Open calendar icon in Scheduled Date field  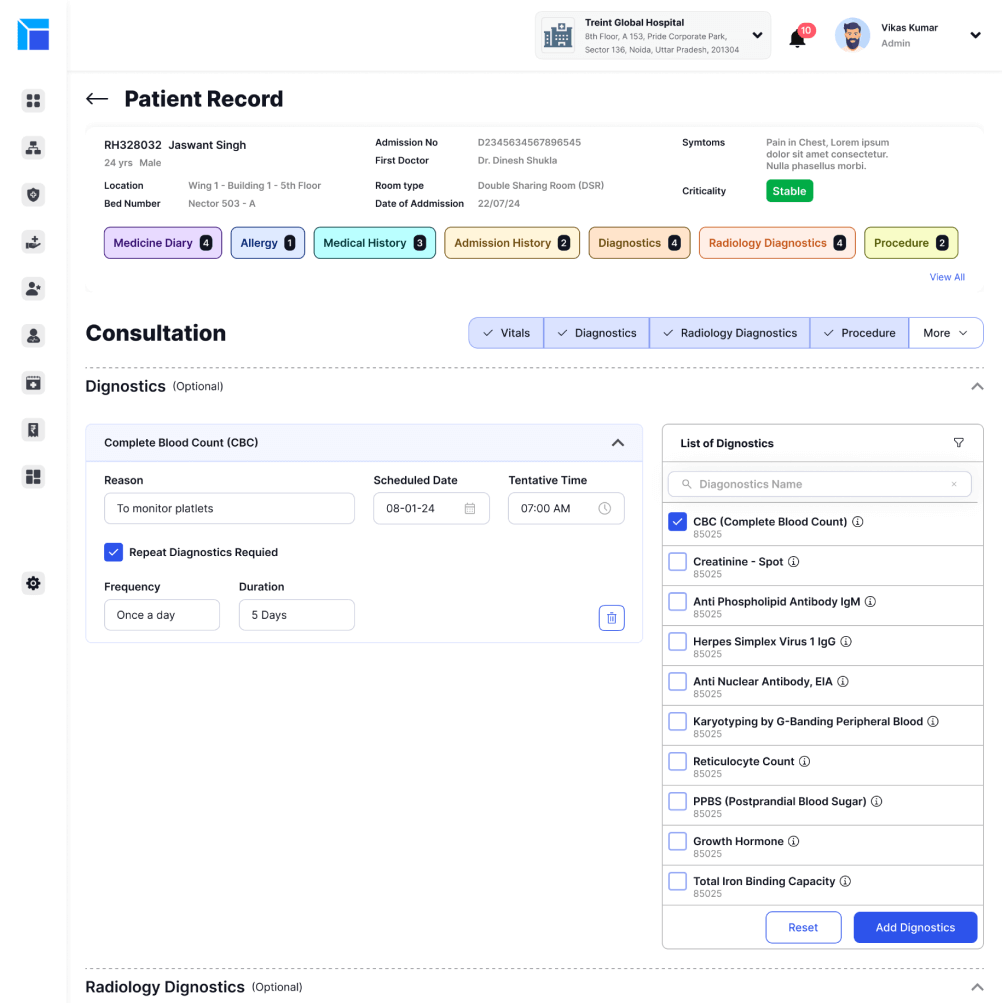click(x=470, y=508)
